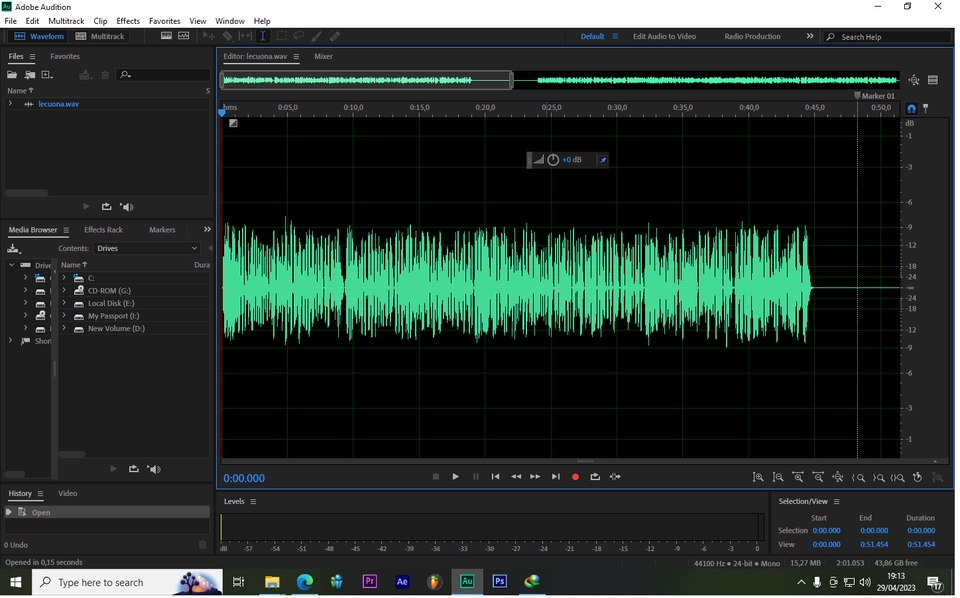Click the zoom navigator overview bar
The image size is (960, 598).
[367, 80]
